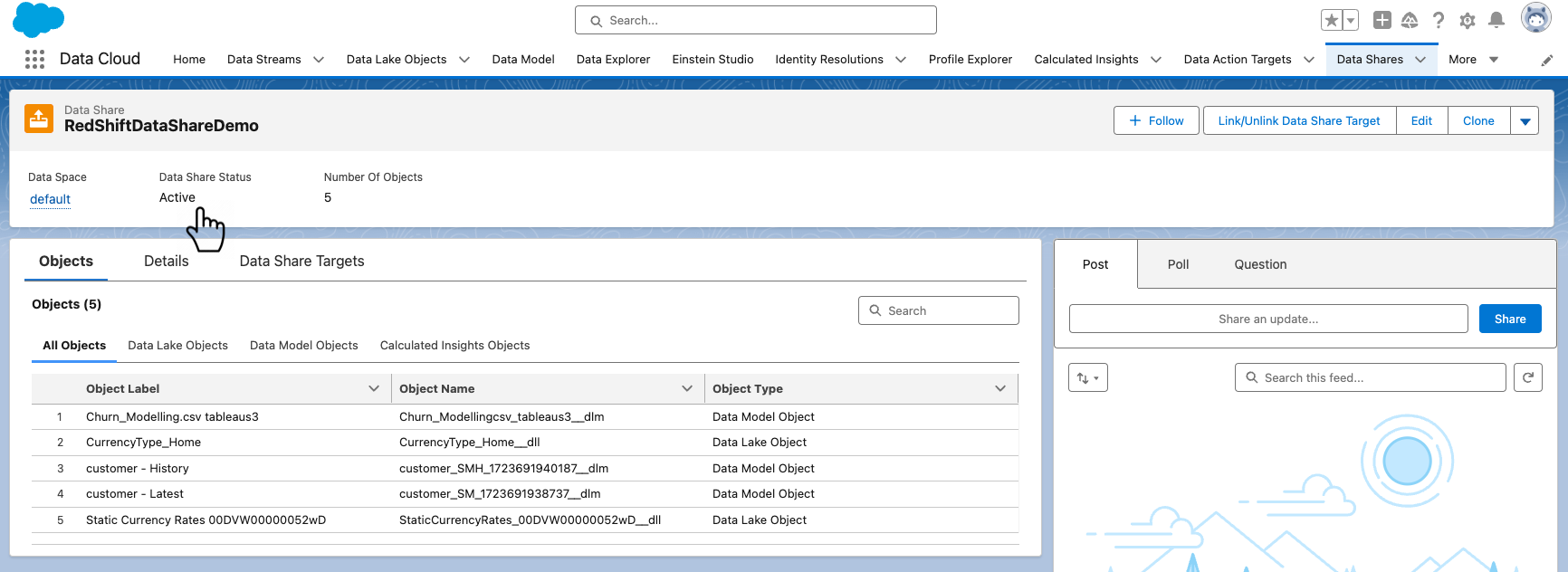This screenshot has width=1568, height=572.
Task: Open the Data Model nav tab
Action: pyautogui.click(x=523, y=60)
